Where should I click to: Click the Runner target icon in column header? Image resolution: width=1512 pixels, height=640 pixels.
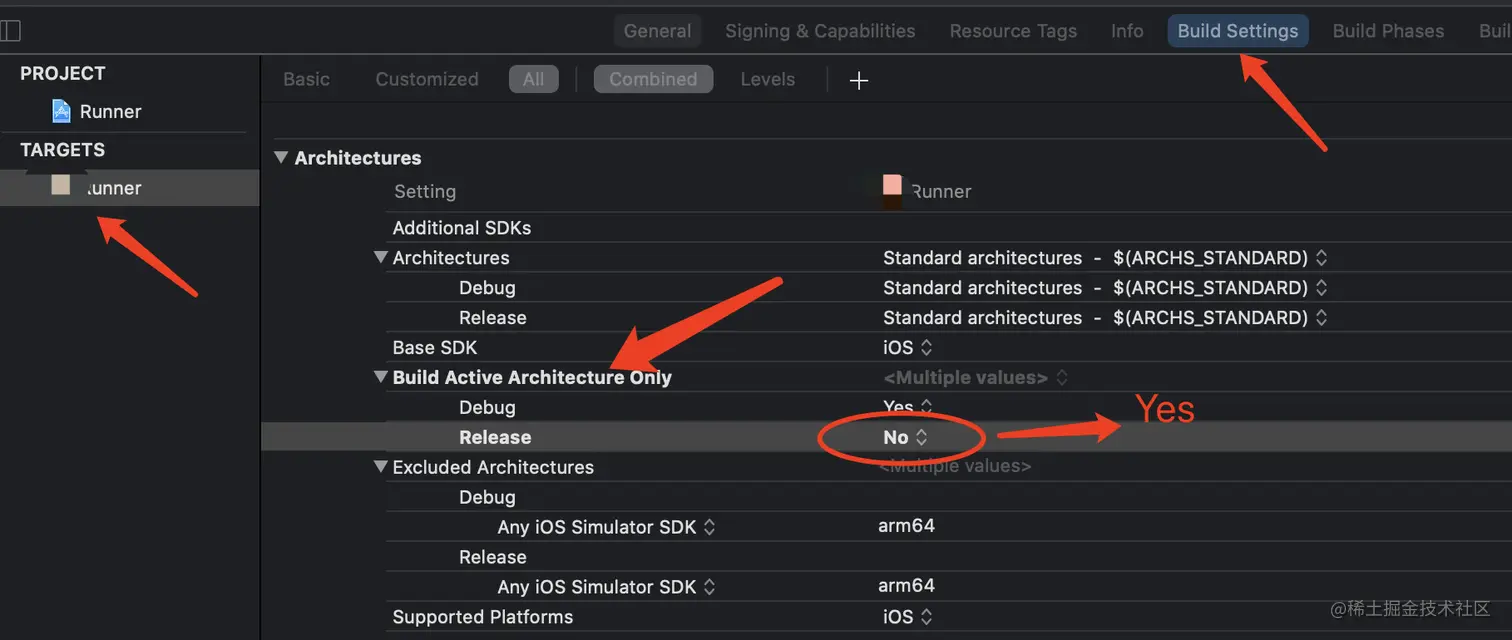pyautogui.click(x=892, y=186)
